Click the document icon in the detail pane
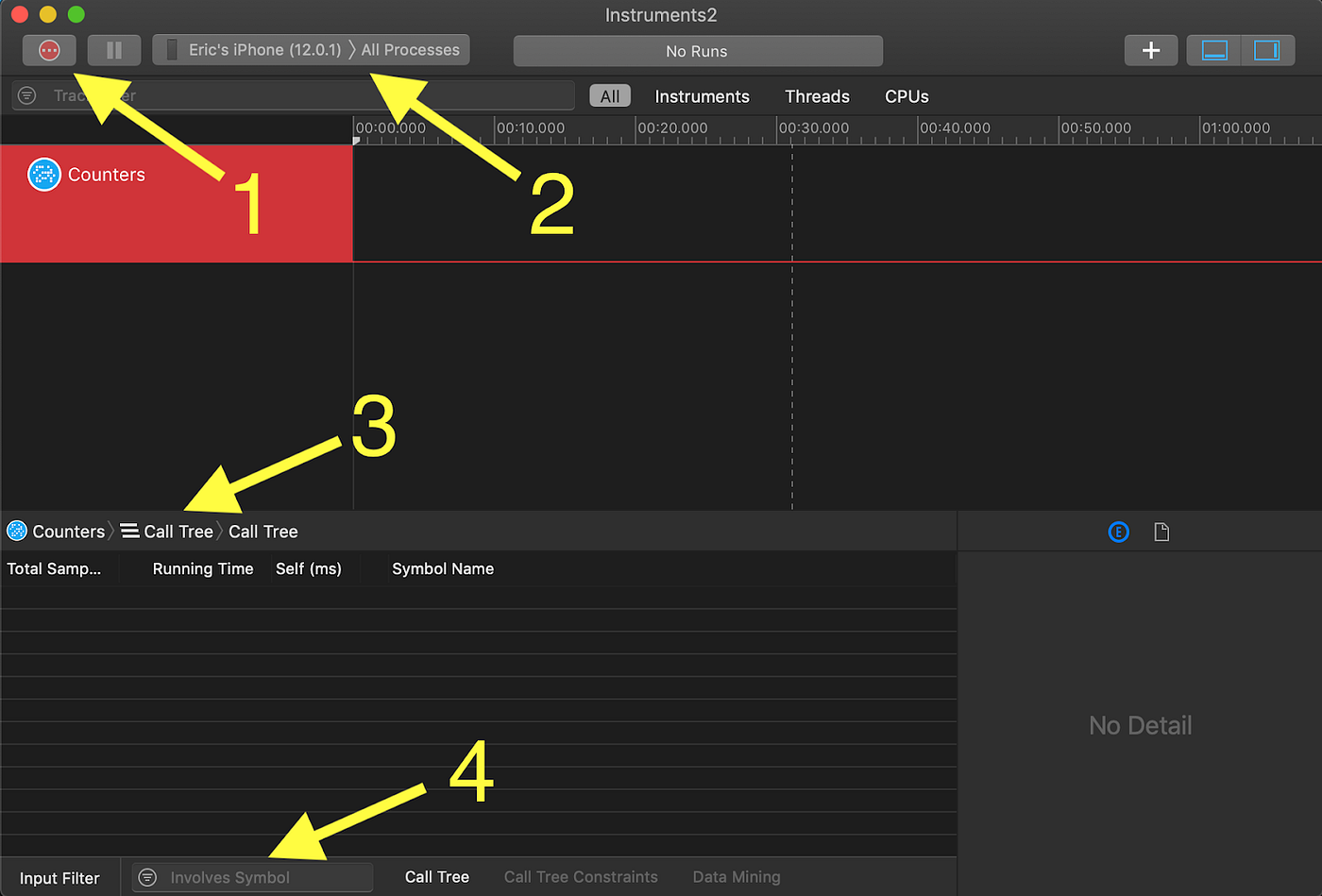The image size is (1322, 896). pyautogui.click(x=1161, y=532)
